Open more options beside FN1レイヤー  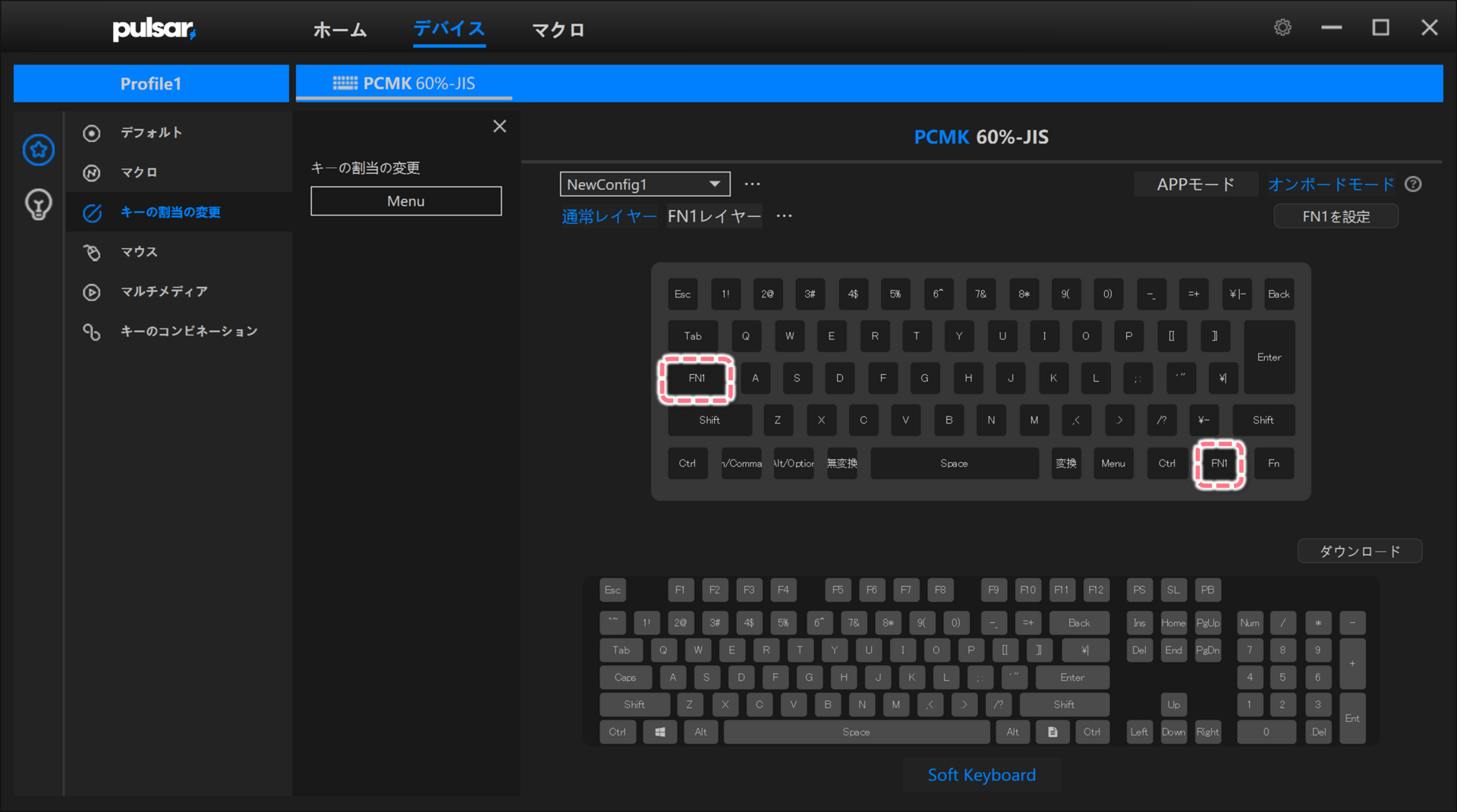pos(784,216)
